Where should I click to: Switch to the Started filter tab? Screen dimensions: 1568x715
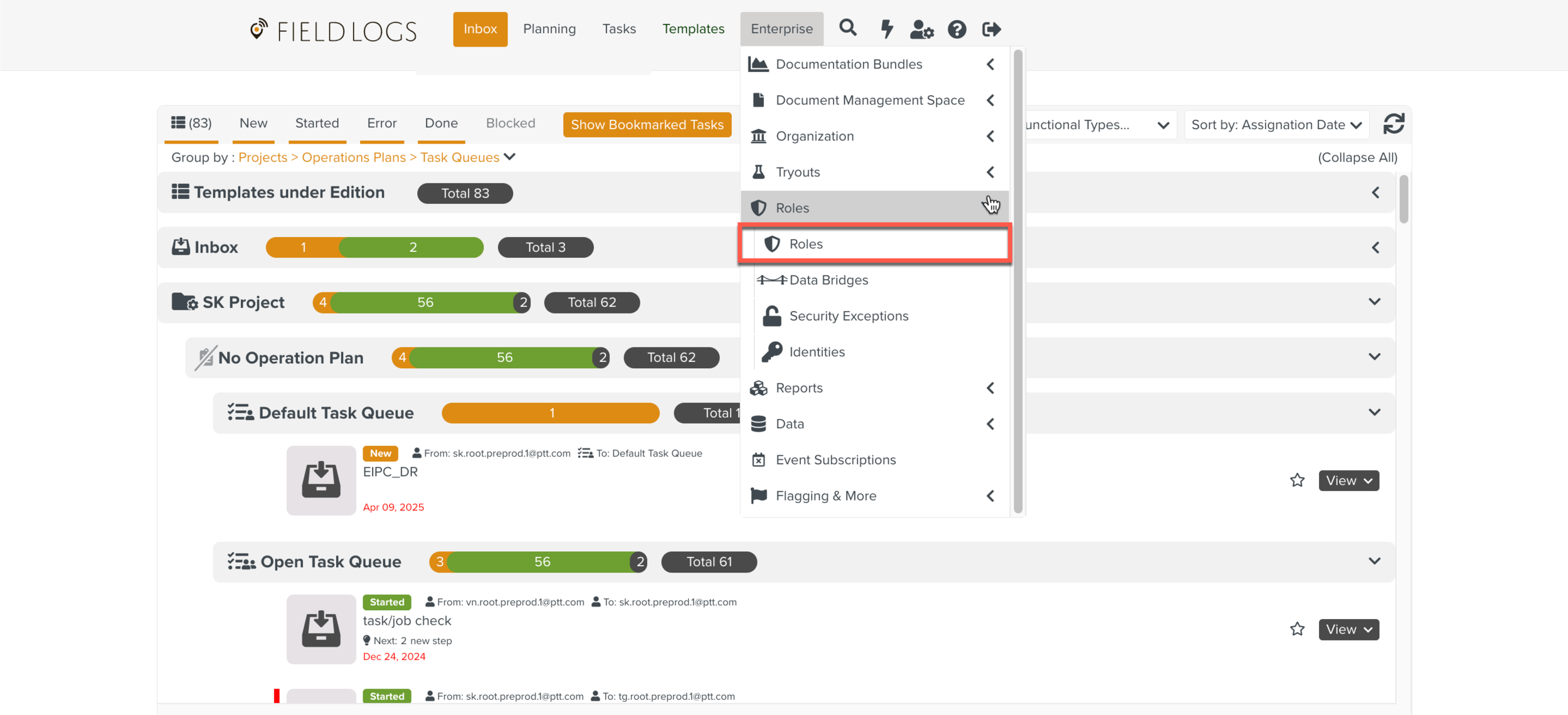coord(317,123)
